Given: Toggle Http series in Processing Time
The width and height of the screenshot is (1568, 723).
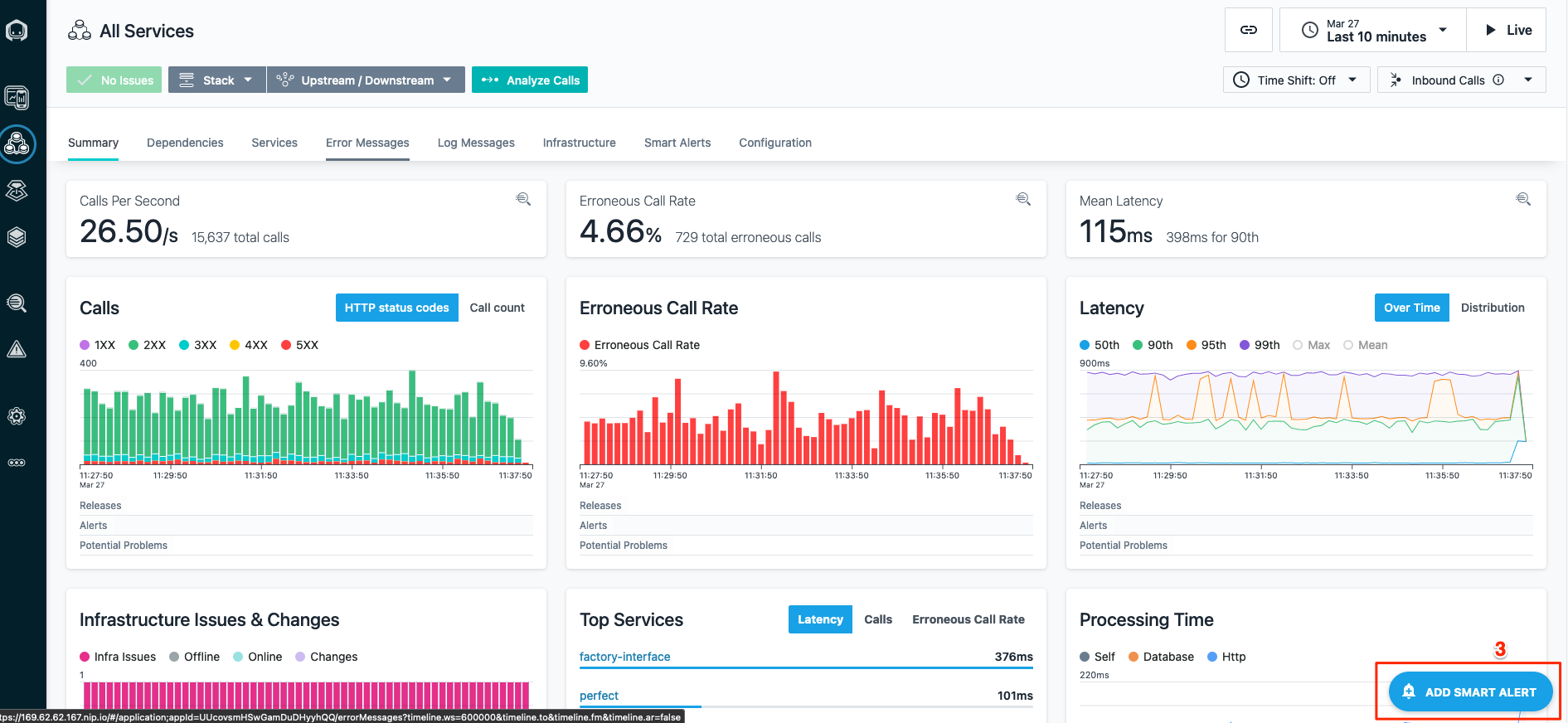Looking at the screenshot, I should click(1227, 657).
